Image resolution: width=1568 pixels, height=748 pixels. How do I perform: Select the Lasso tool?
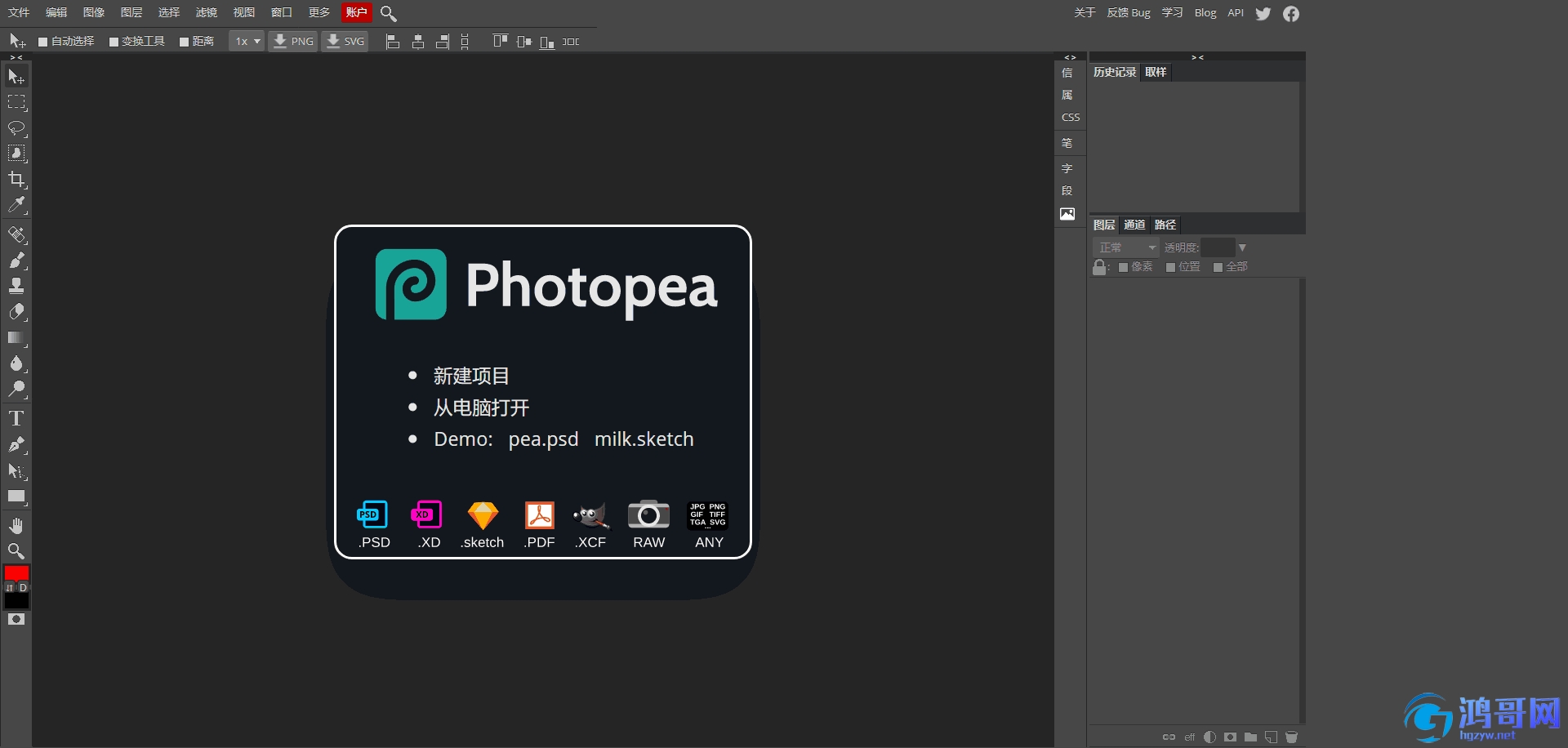[x=16, y=128]
